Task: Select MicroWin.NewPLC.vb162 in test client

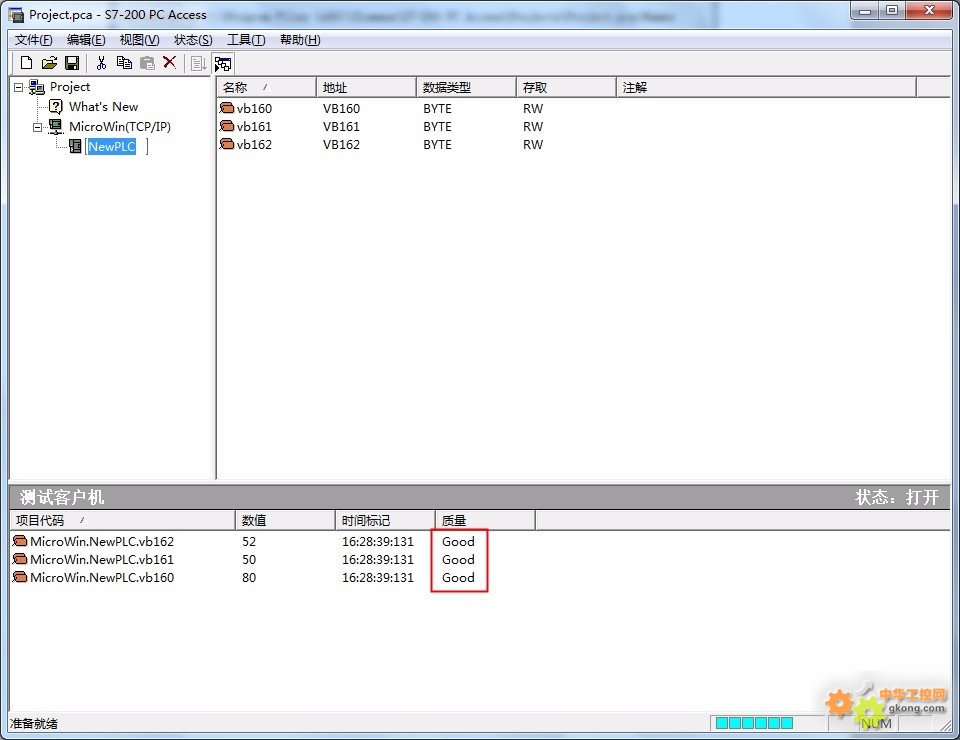Action: click(x=102, y=542)
